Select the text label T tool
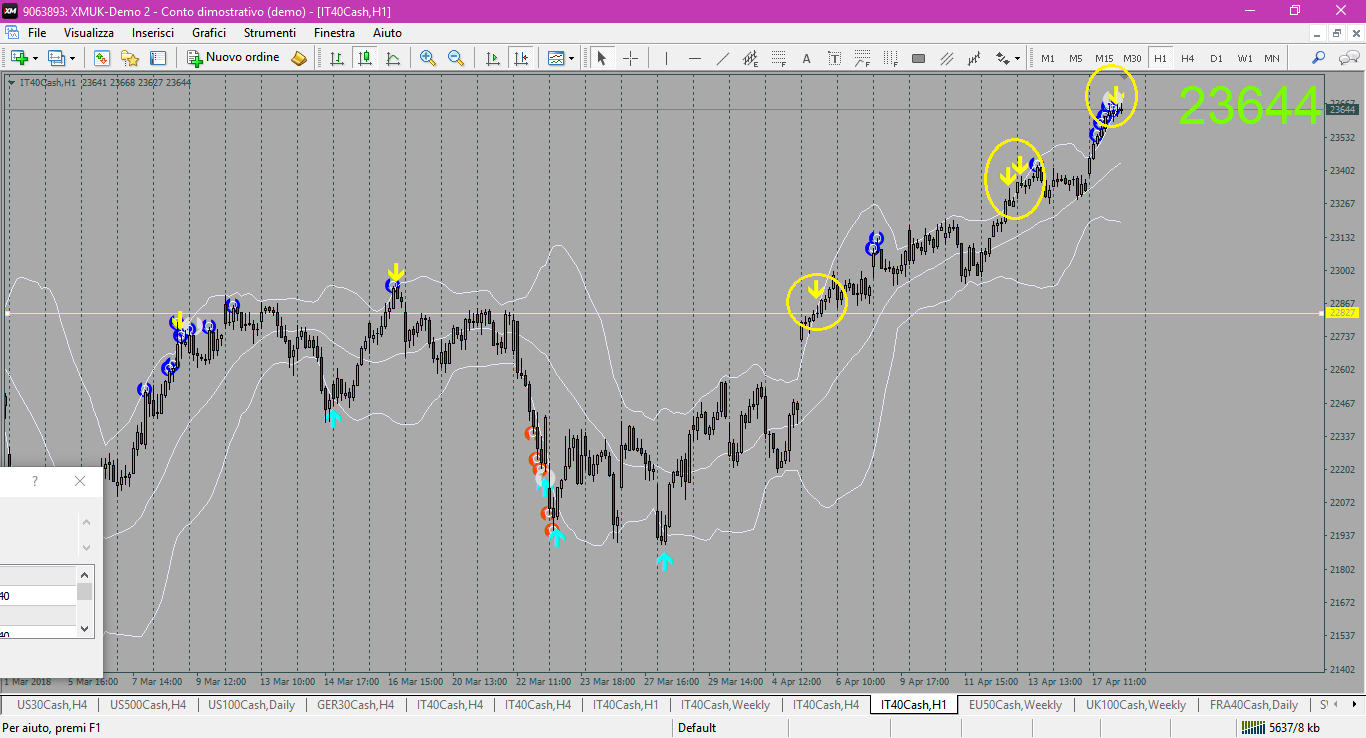Screen dimensions: 1366x738 click(x=834, y=58)
